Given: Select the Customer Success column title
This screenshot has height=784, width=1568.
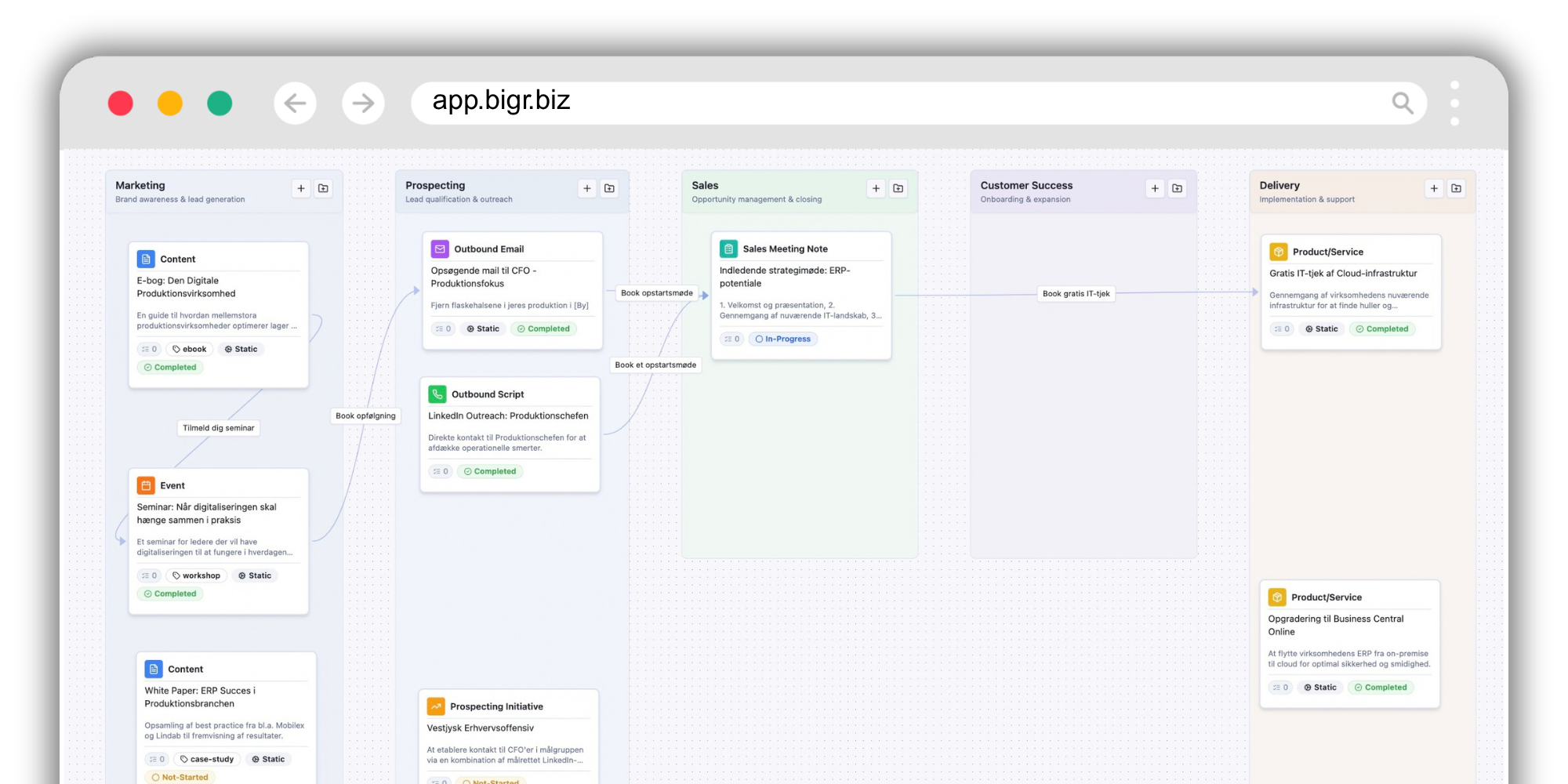Looking at the screenshot, I should 1026,185.
